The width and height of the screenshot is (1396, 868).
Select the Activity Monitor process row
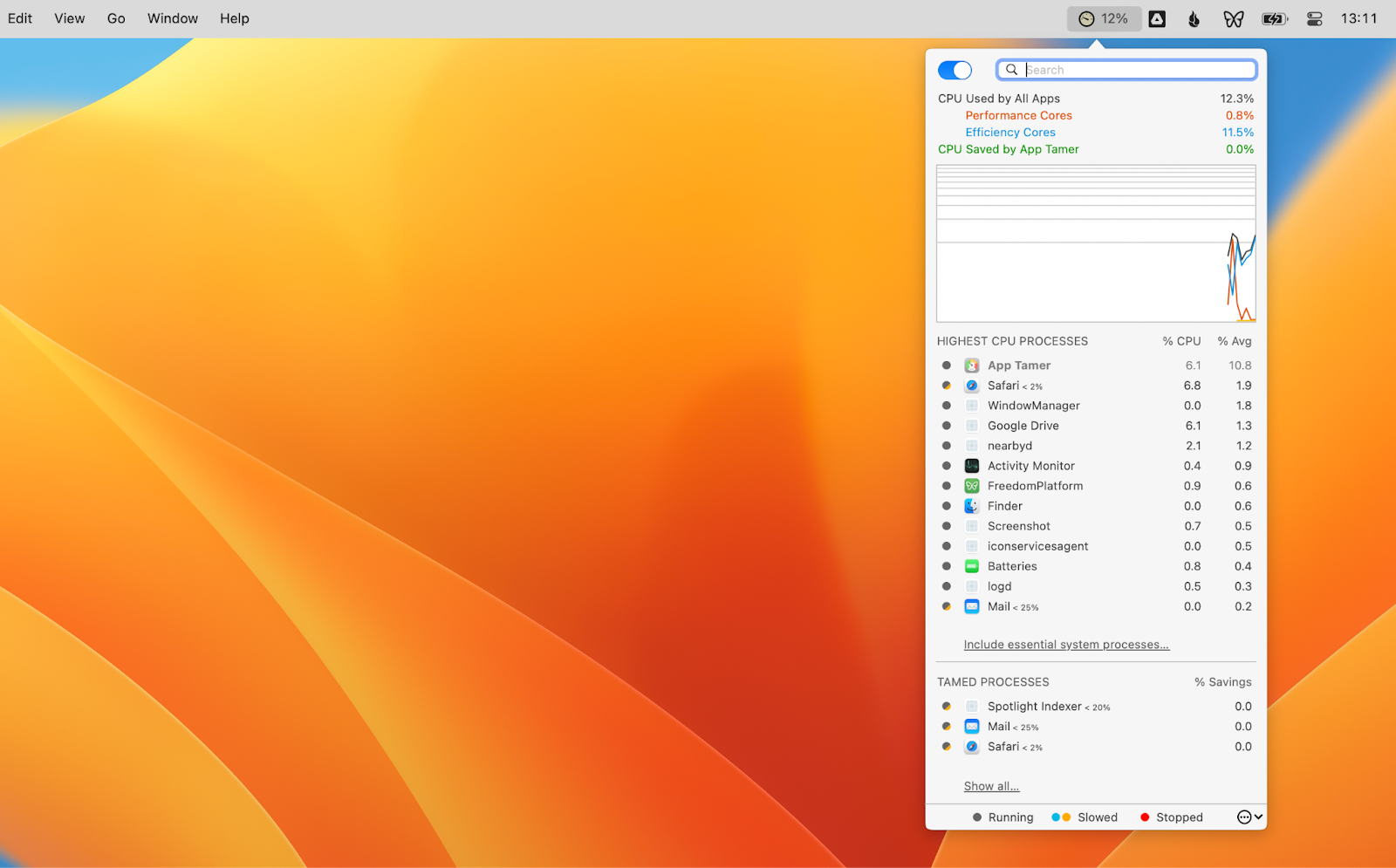[1096, 466]
